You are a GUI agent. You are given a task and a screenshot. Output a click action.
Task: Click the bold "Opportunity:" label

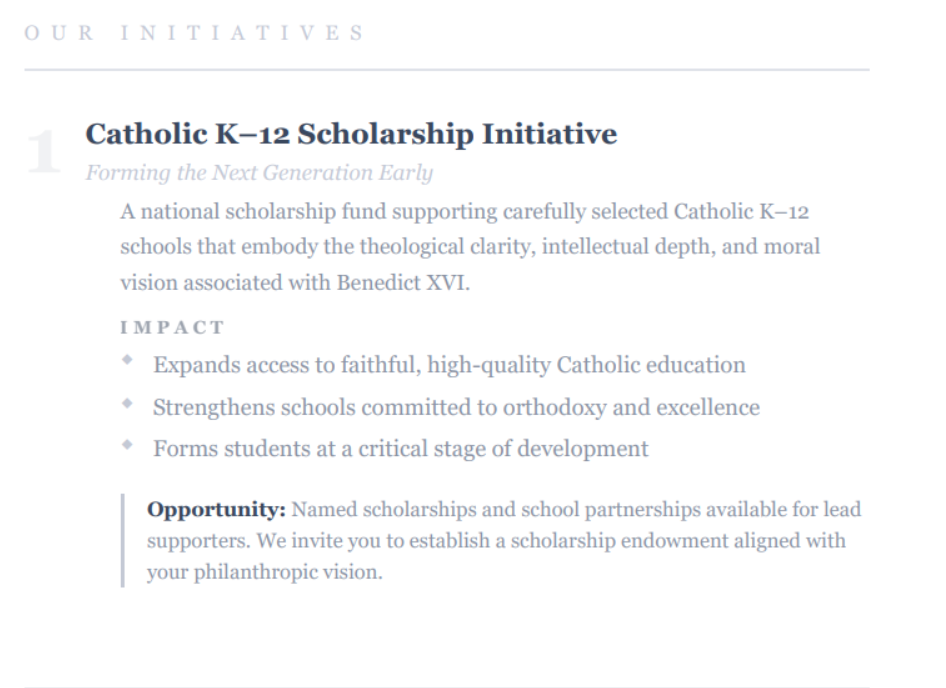click(x=216, y=510)
